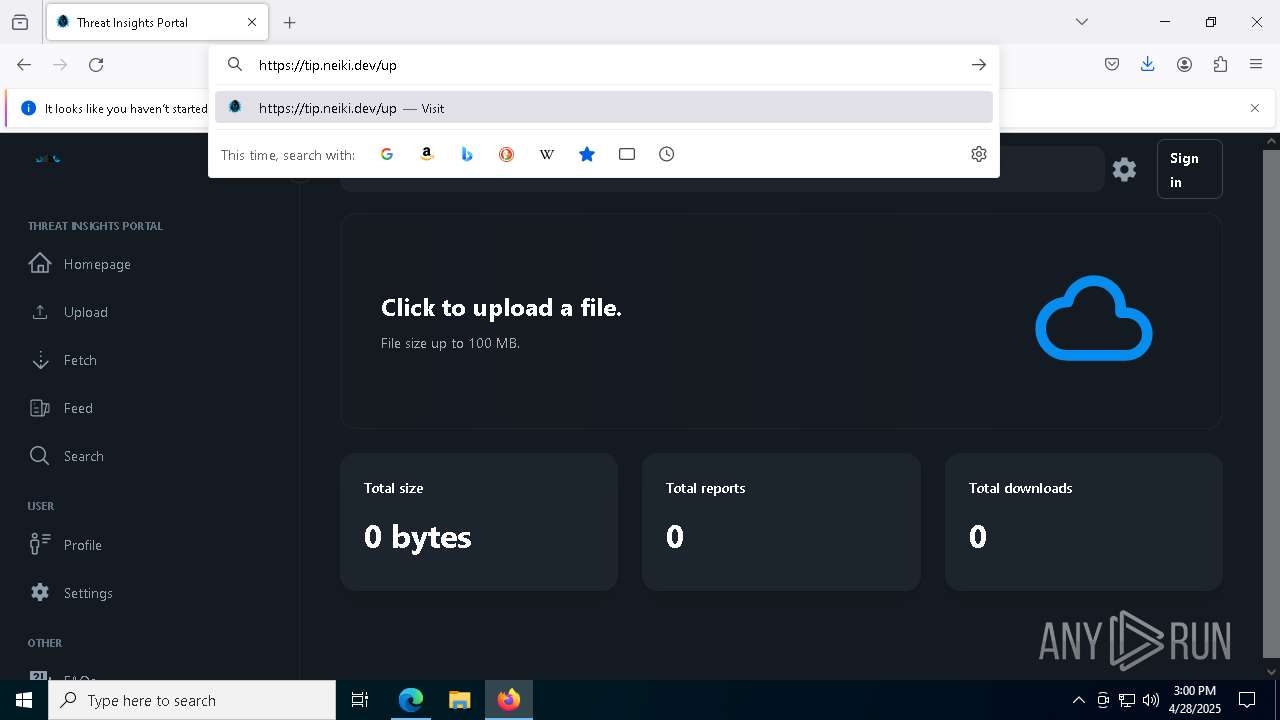1280x720 pixels.
Task: Click the taskbar search box
Action: point(192,700)
